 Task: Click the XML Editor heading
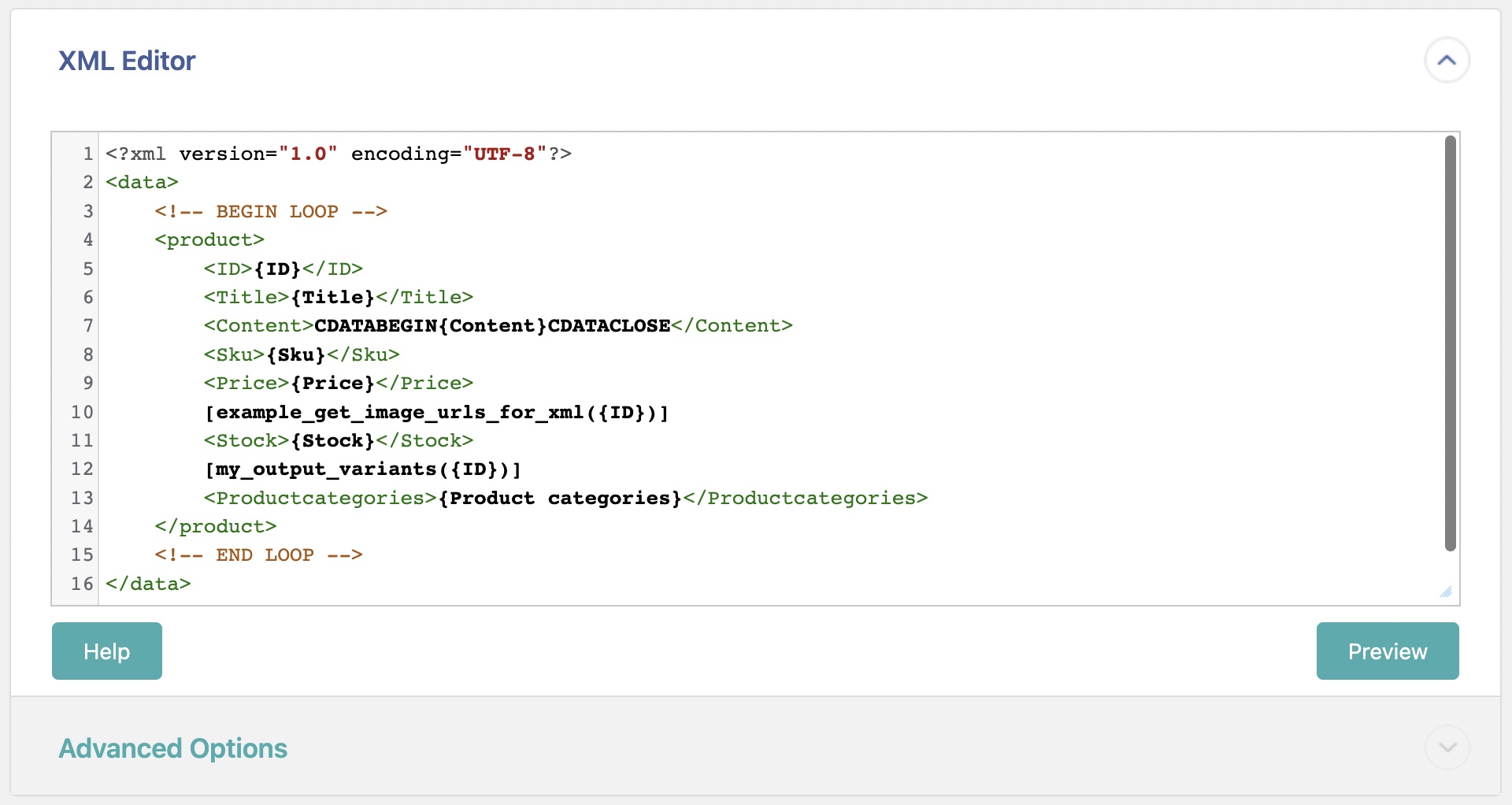[x=127, y=61]
